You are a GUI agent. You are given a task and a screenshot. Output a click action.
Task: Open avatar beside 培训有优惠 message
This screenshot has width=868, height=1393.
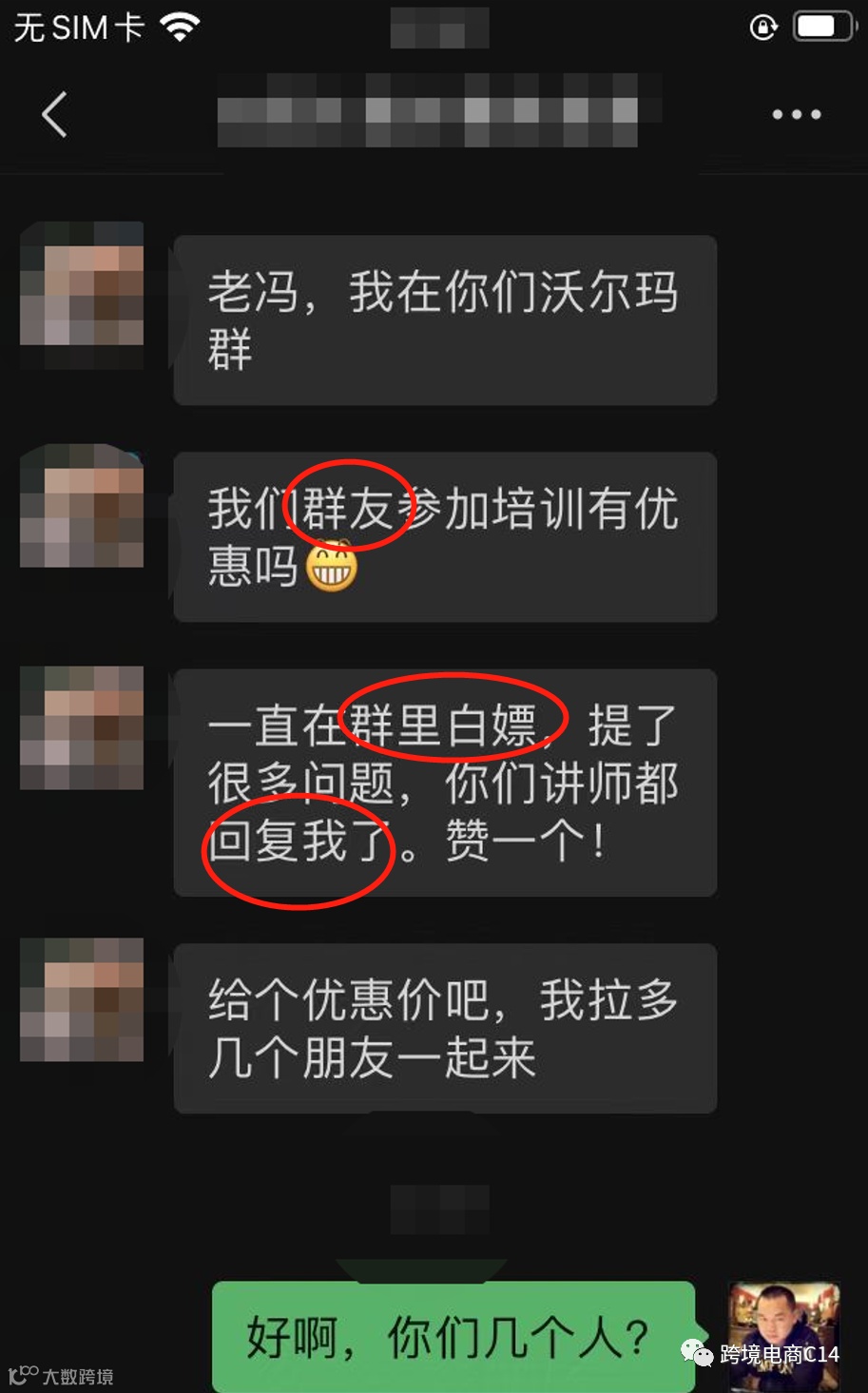[x=82, y=506]
